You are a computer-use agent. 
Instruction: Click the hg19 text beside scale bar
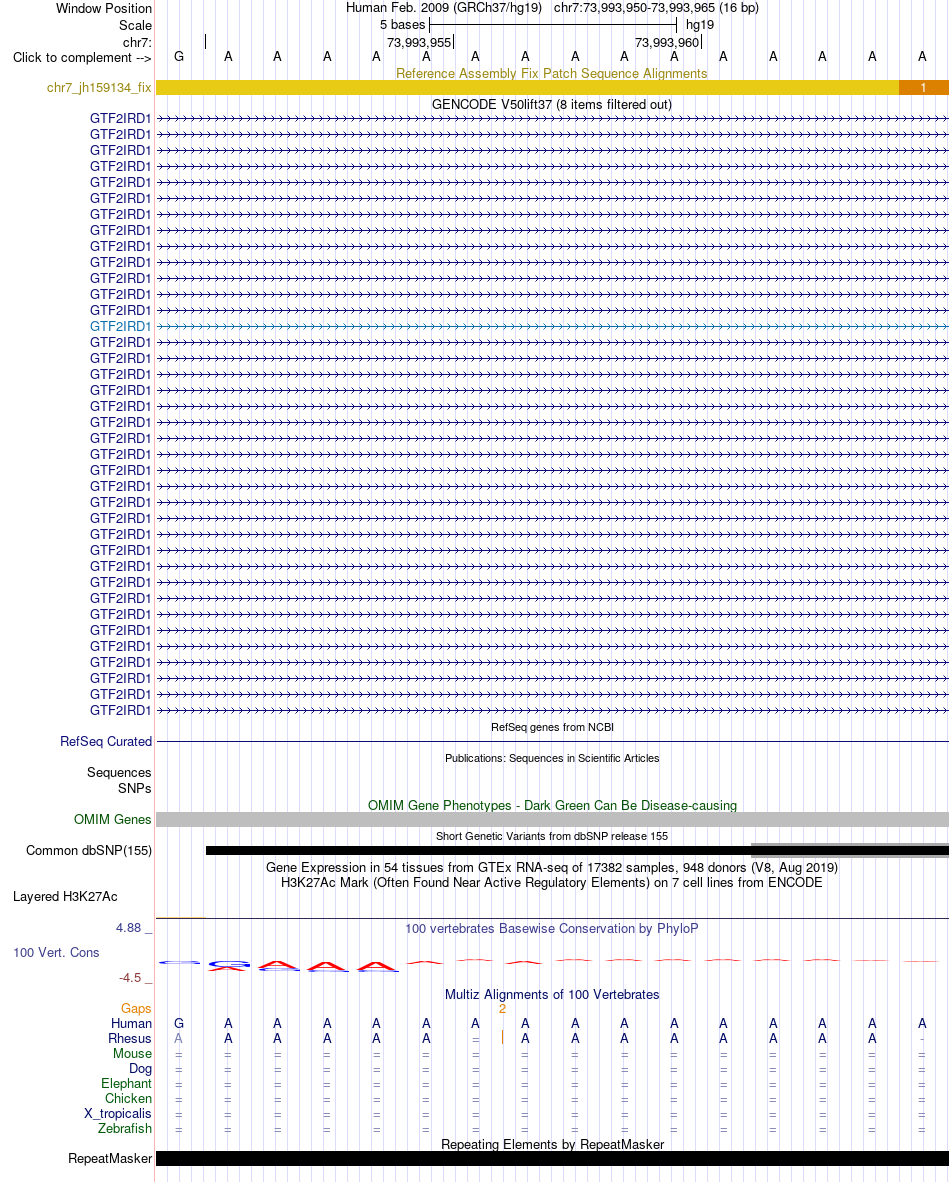[x=700, y=25]
